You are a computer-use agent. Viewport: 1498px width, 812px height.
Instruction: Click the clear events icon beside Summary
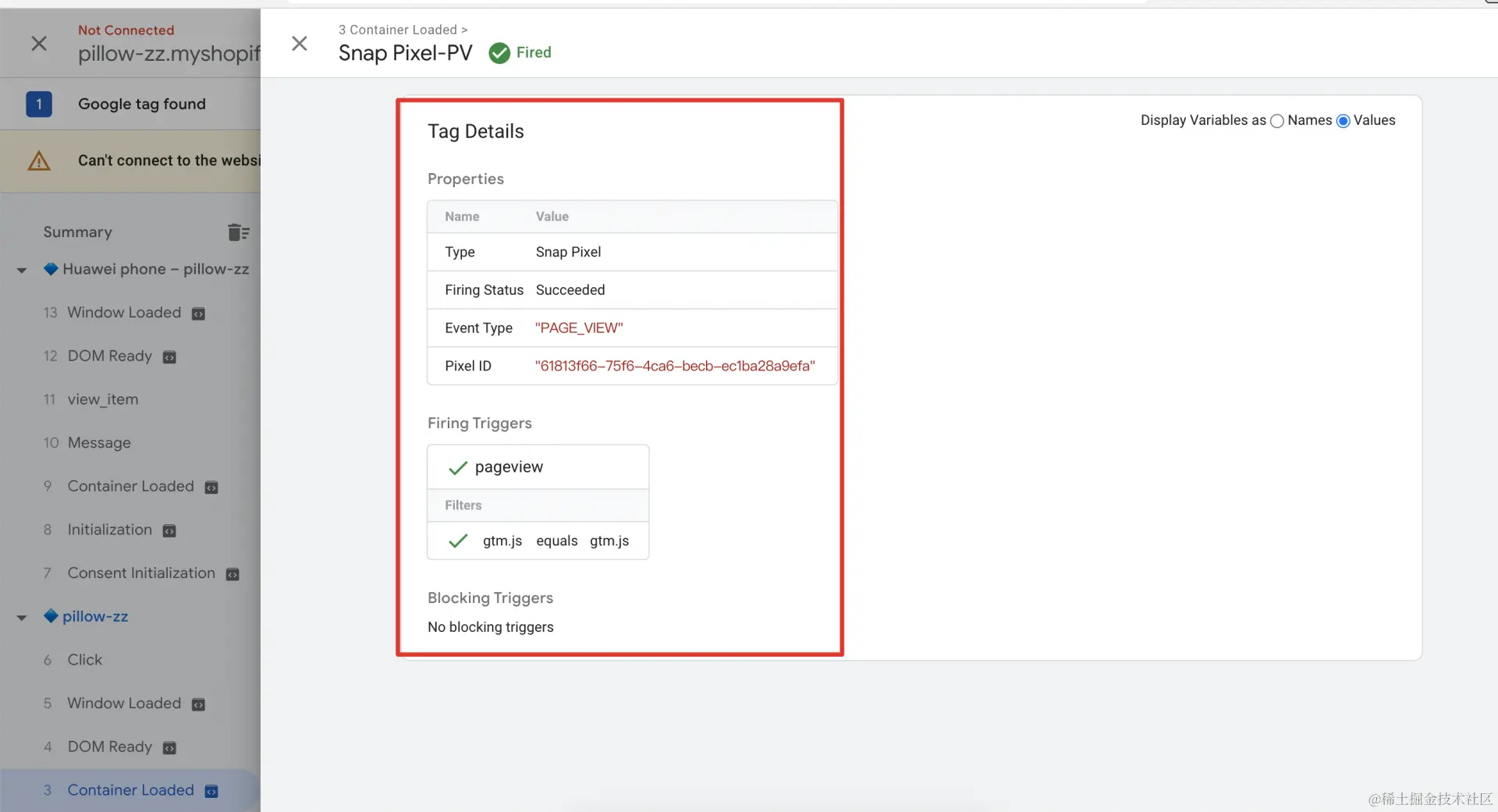[x=239, y=232]
